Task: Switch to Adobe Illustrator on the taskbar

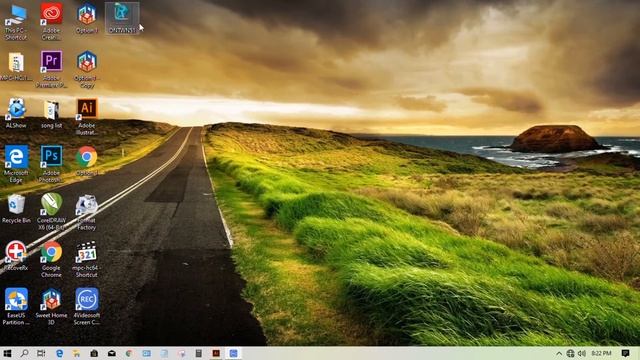Action: (x=216, y=353)
